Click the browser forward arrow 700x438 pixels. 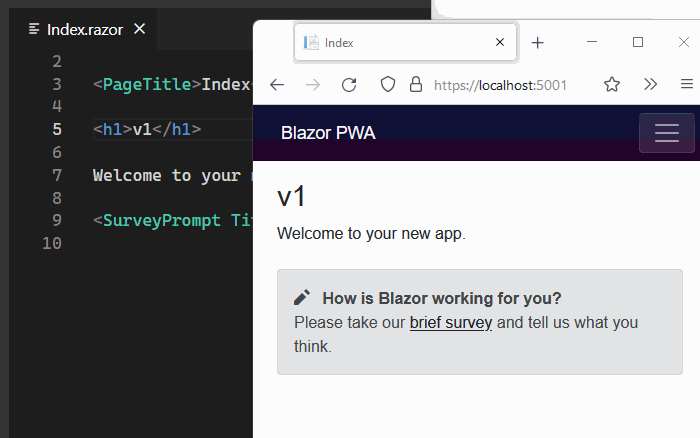(313, 85)
